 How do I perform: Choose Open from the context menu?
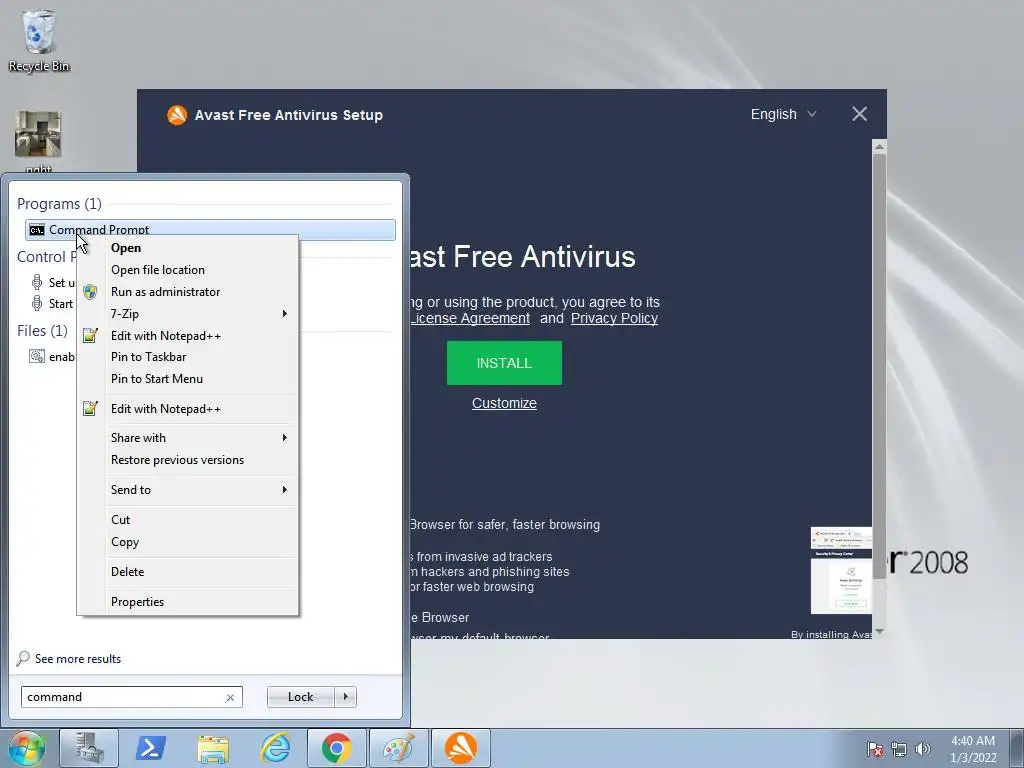click(x=126, y=248)
